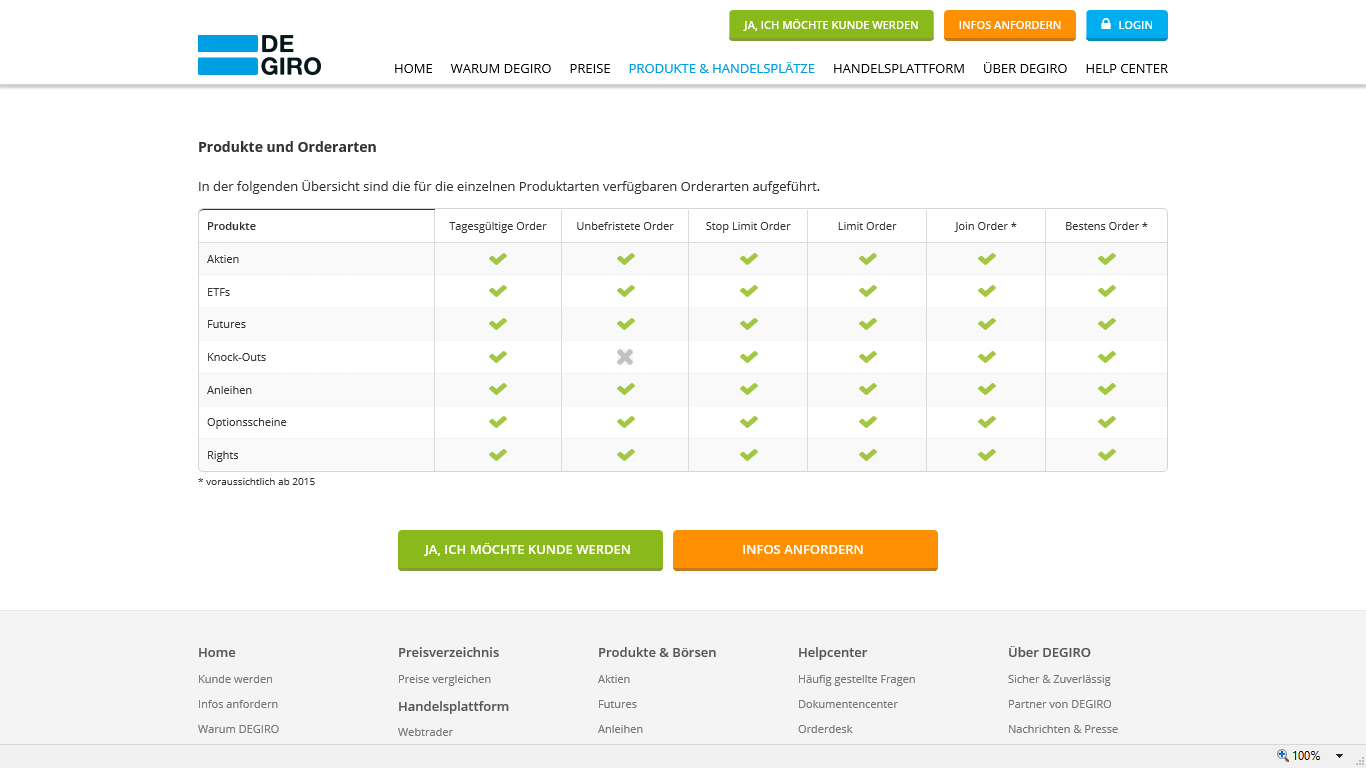This screenshot has height=768, width=1366.
Task: Click the DEGIRO logo
Action: (x=259, y=55)
